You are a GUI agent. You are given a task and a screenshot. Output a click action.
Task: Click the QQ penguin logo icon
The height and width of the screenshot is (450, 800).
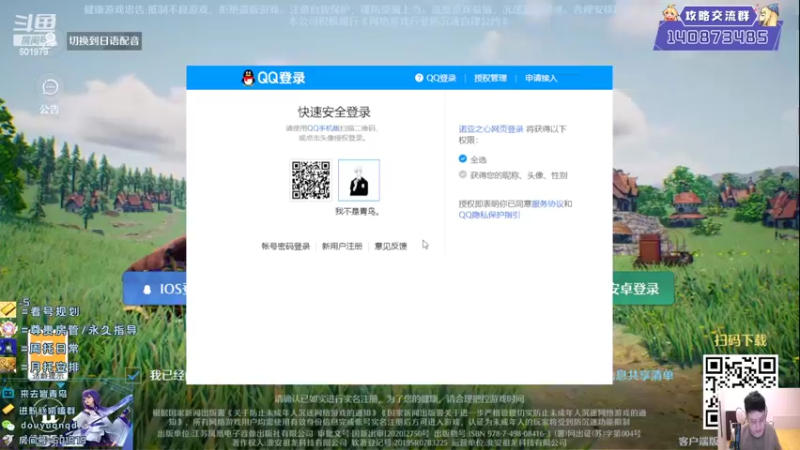coord(248,78)
